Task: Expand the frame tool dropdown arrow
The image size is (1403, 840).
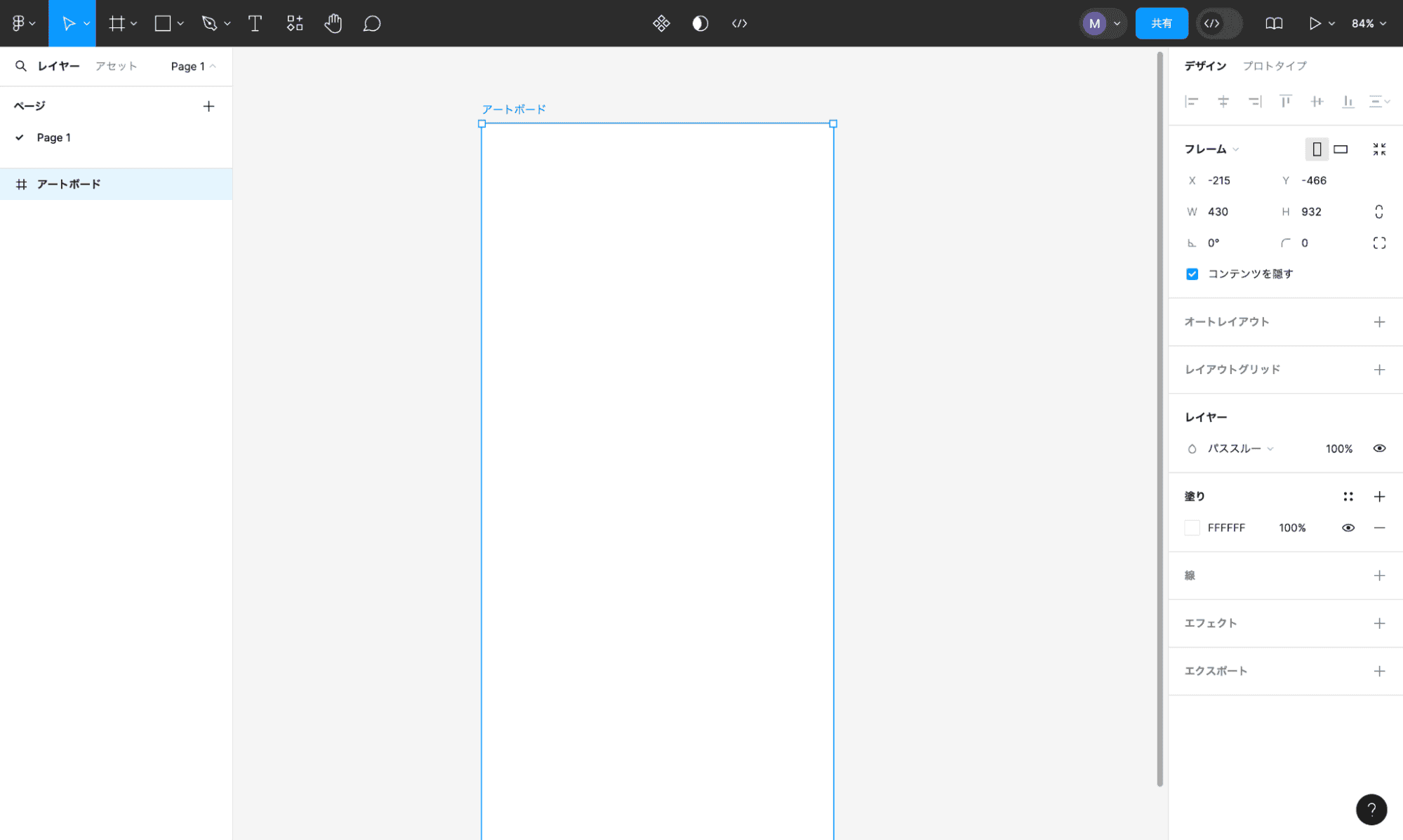Action: point(133,23)
